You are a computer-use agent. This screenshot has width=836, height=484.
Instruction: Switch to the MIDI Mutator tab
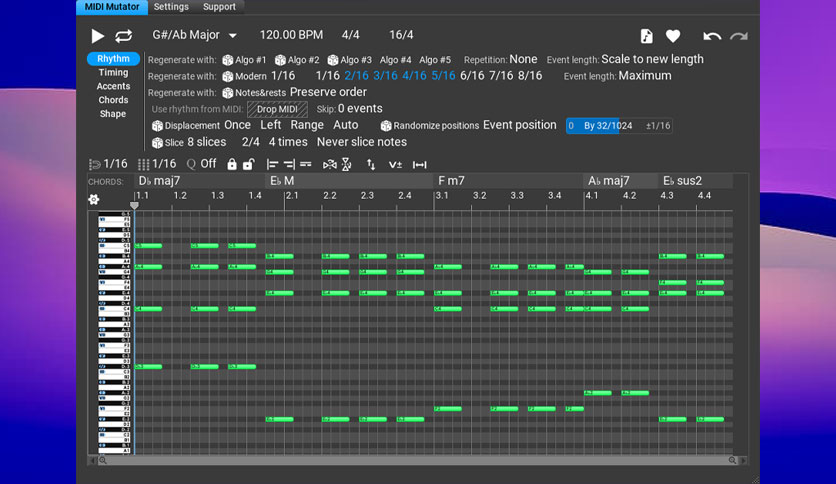click(111, 7)
